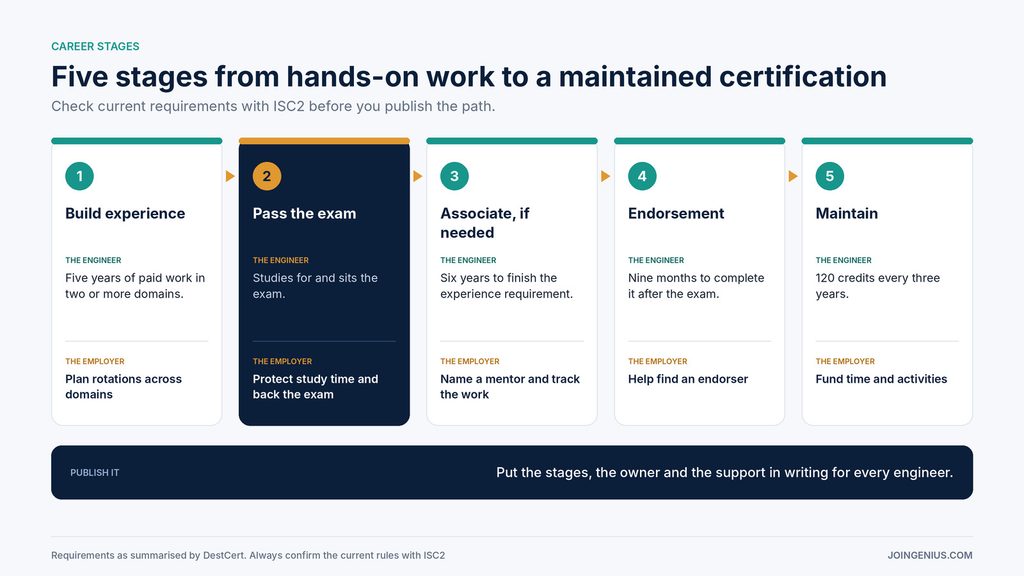This screenshot has height=576, width=1024.
Task: Click the main title 'Five stages from hands-on work'
Action: pos(469,76)
